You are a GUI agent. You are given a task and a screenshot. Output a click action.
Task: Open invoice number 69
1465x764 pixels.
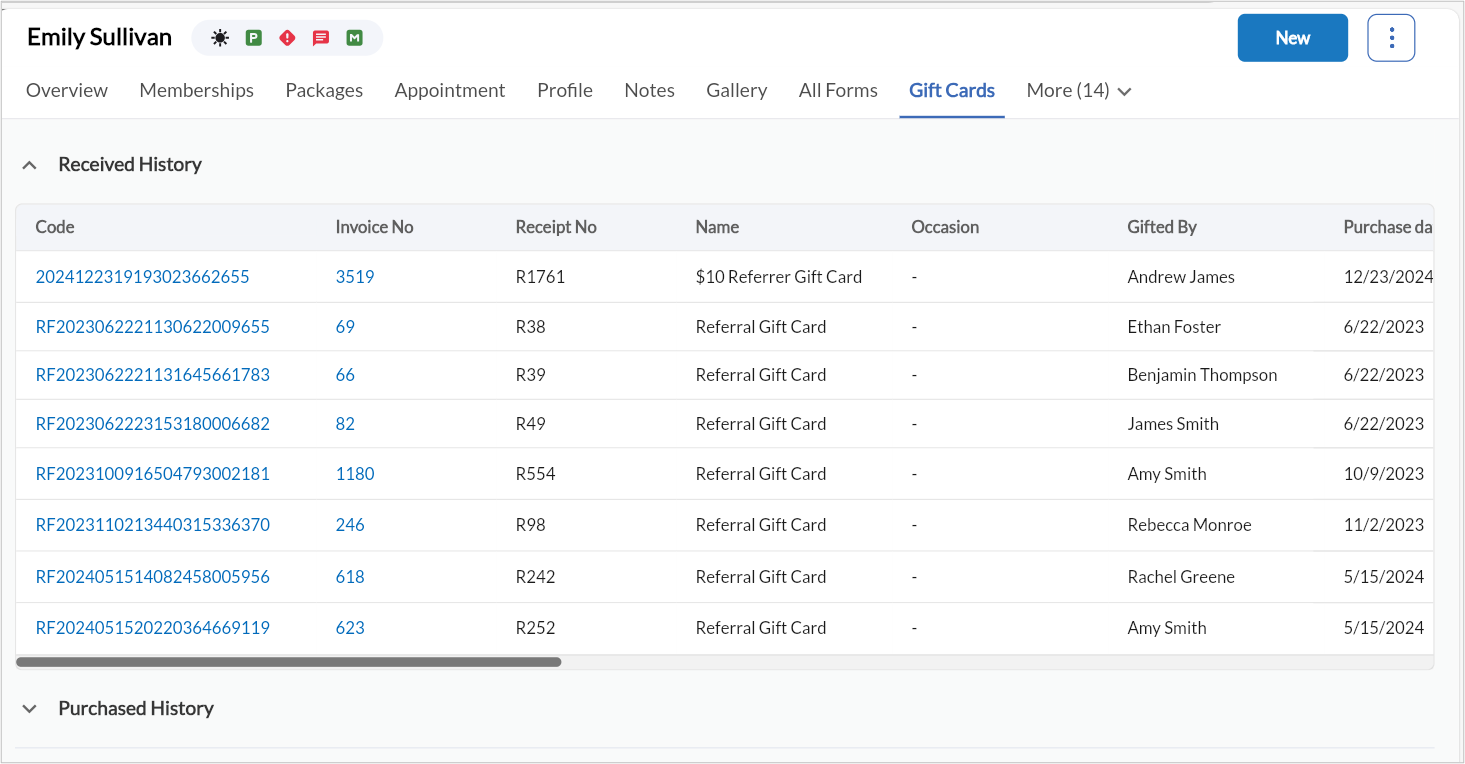(x=345, y=327)
